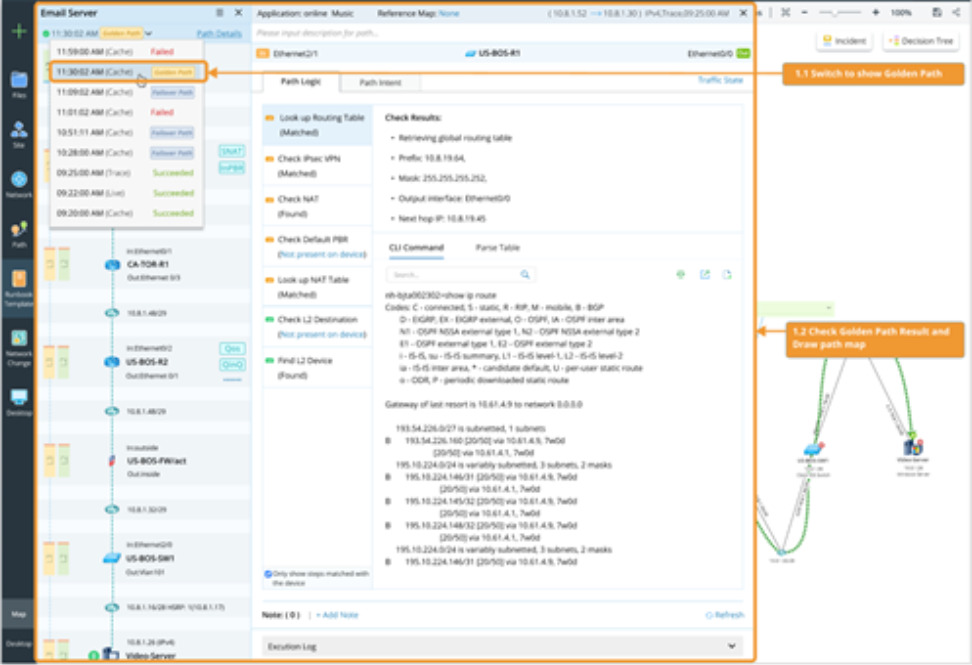
Task: Click the search magnifier in CLI Command
Action: (x=525, y=275)
